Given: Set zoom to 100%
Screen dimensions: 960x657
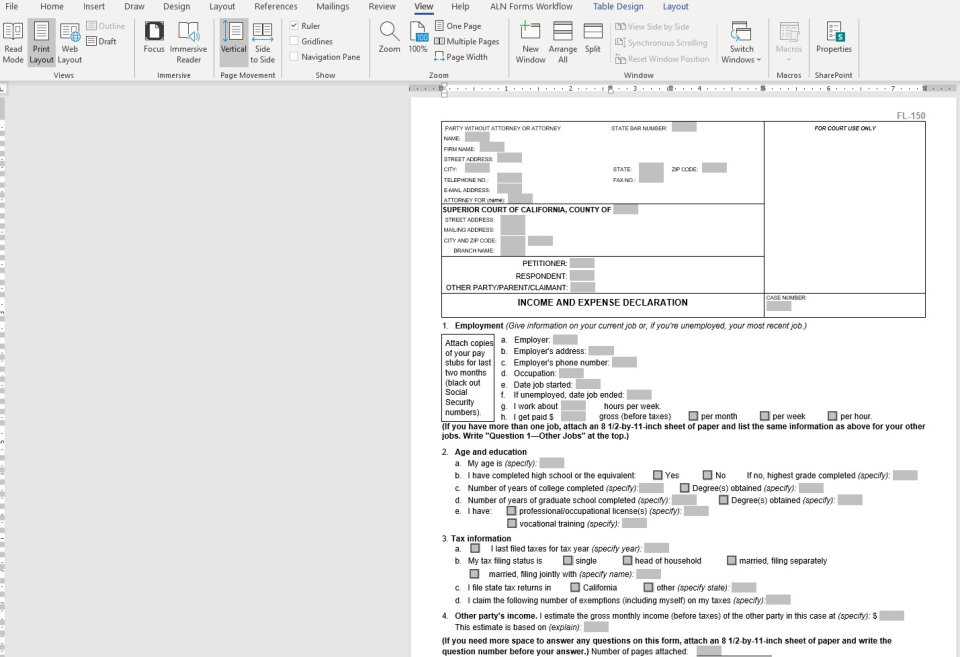Looking at the screenshot, I should tap(417, 41).
